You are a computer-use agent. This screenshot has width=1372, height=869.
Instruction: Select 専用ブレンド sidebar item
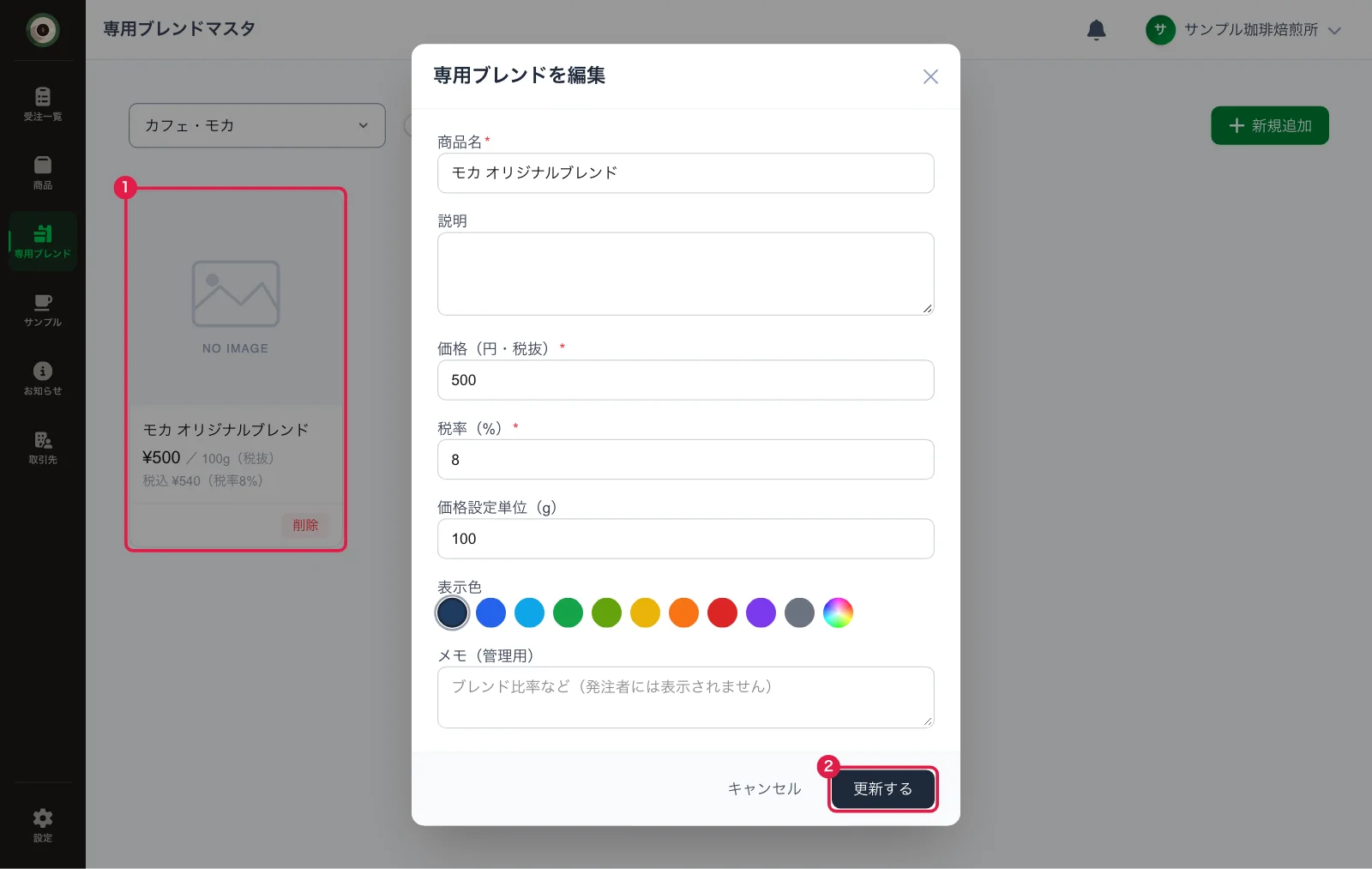pyautogui.click(x=42, y=241)
